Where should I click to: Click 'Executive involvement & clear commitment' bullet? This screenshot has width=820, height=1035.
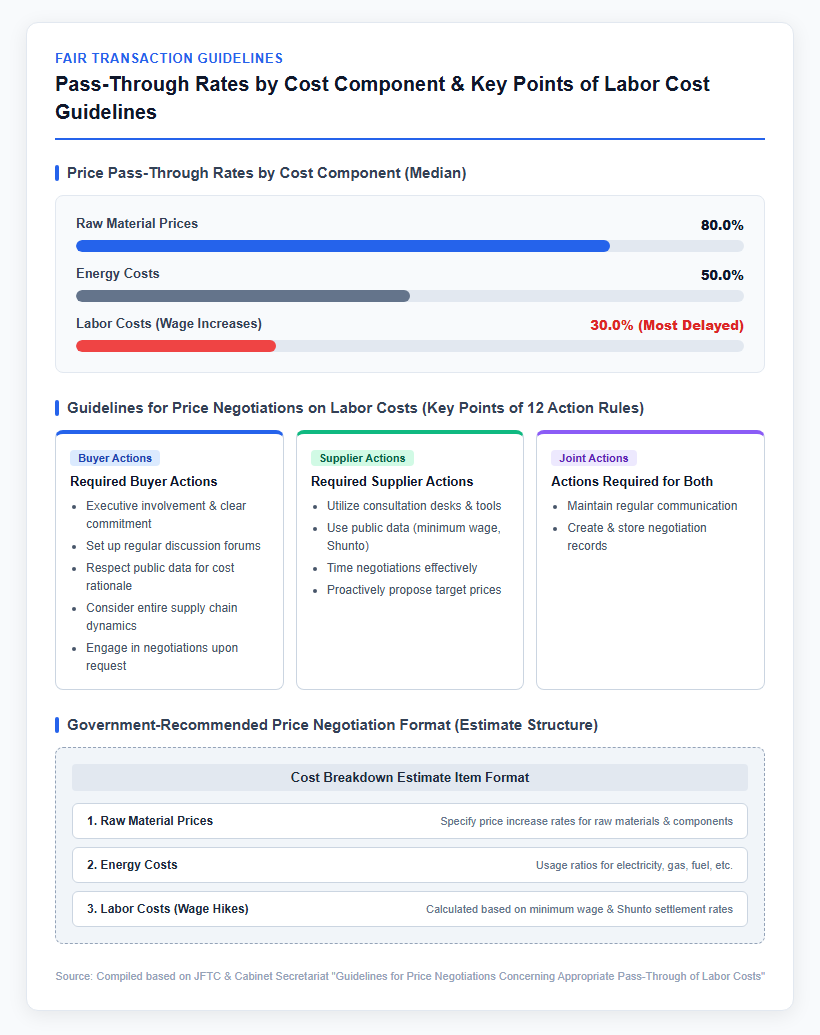pos(166,515)
